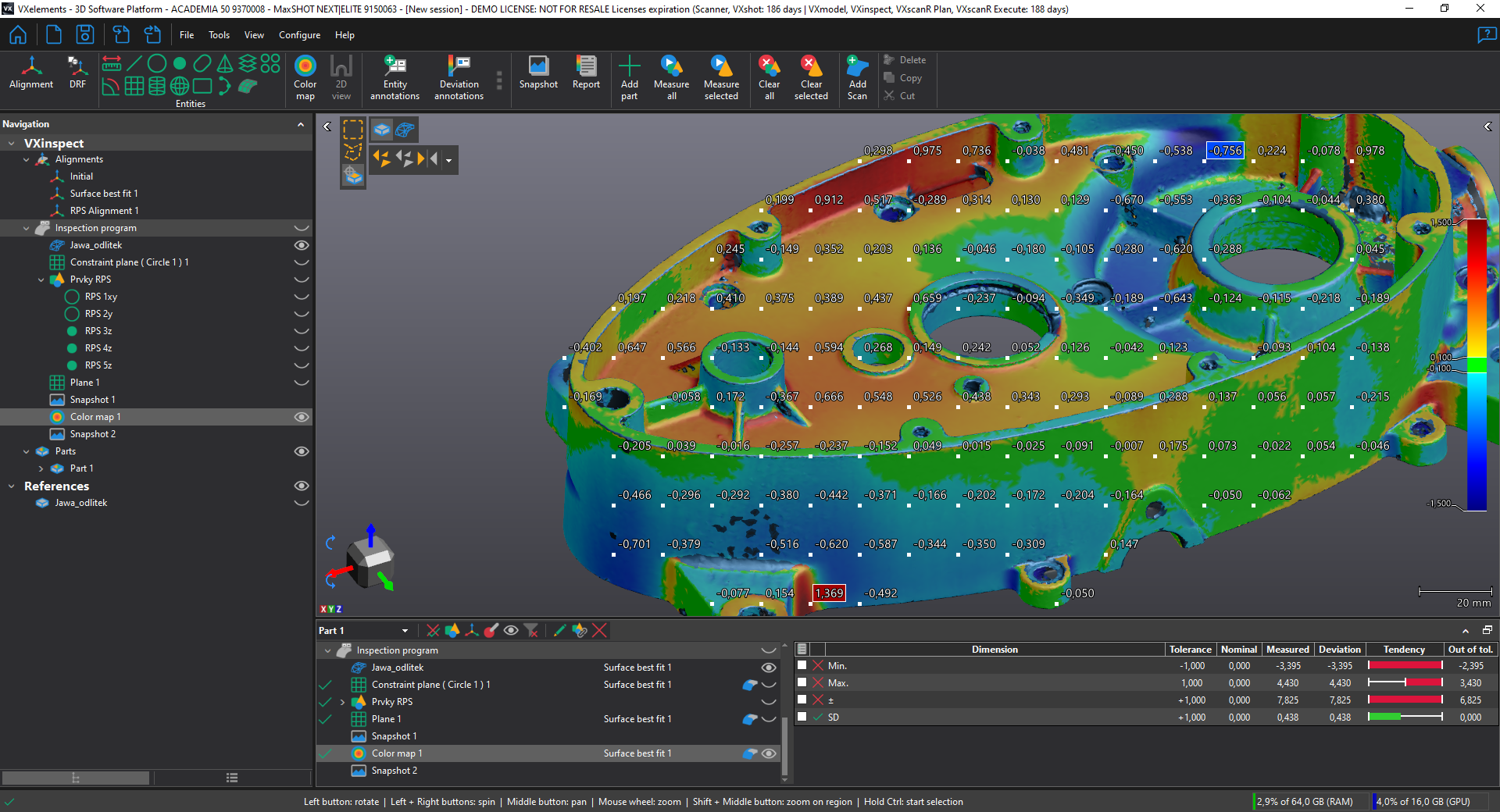Generate a Report
The width and height of the screenshot is (1500, 812).
point(586,73)
